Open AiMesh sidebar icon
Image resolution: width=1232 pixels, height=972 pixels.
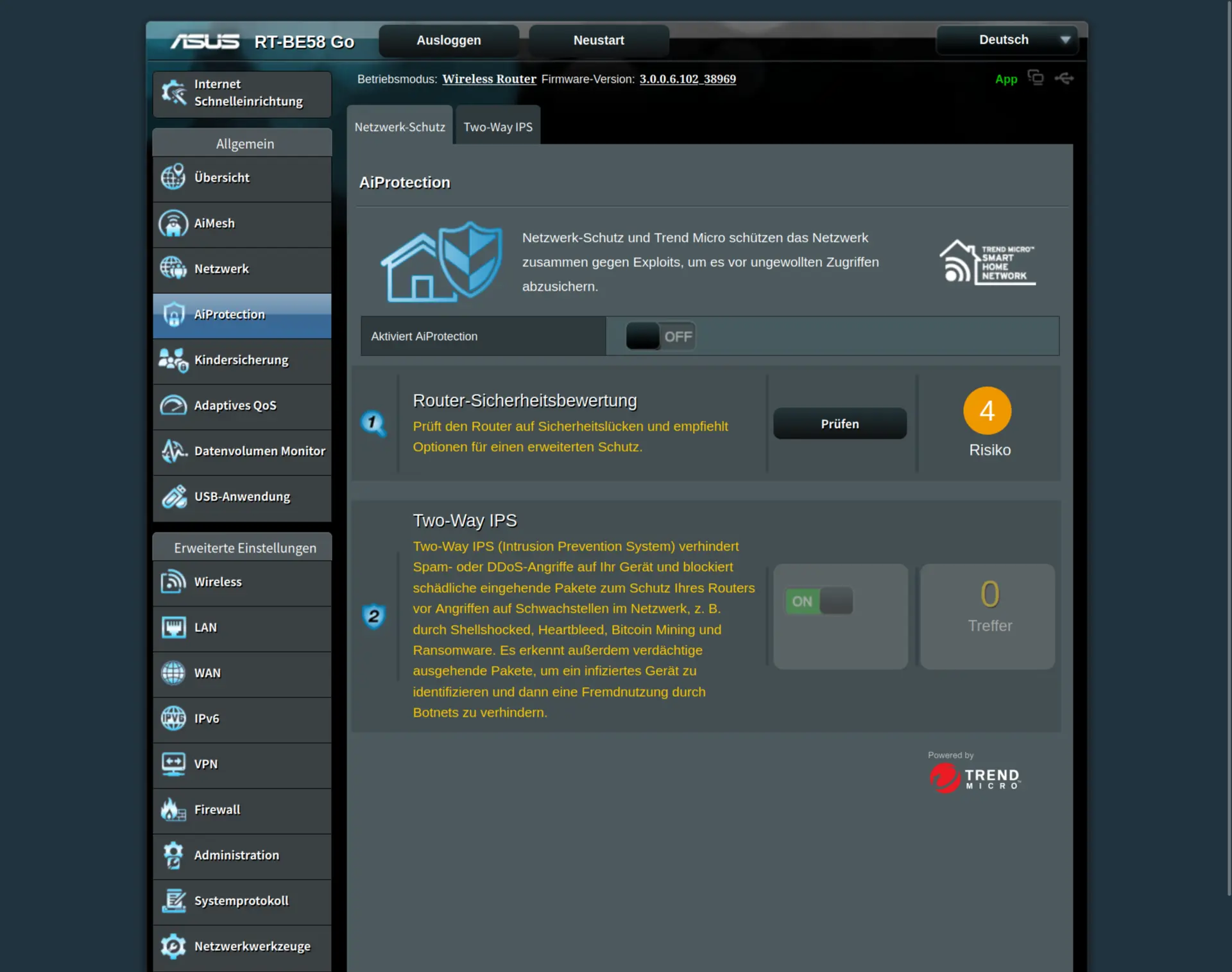click(x=173, y=224)
